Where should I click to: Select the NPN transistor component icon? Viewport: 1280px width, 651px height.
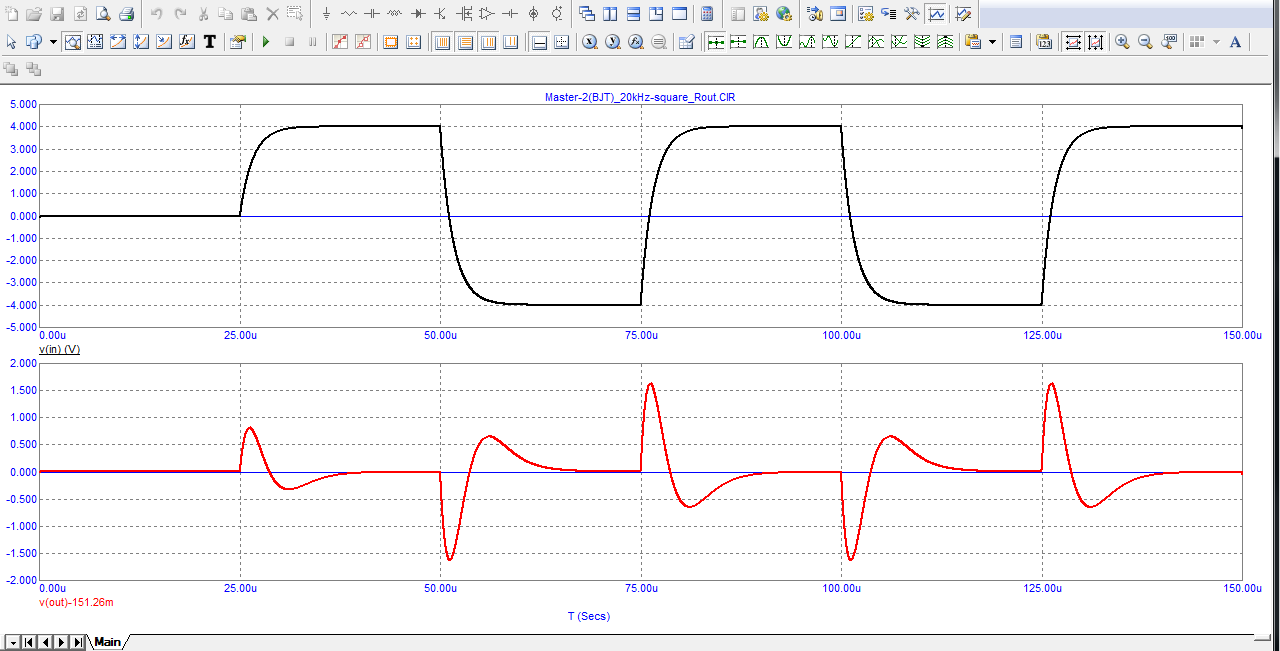(441, 14)
